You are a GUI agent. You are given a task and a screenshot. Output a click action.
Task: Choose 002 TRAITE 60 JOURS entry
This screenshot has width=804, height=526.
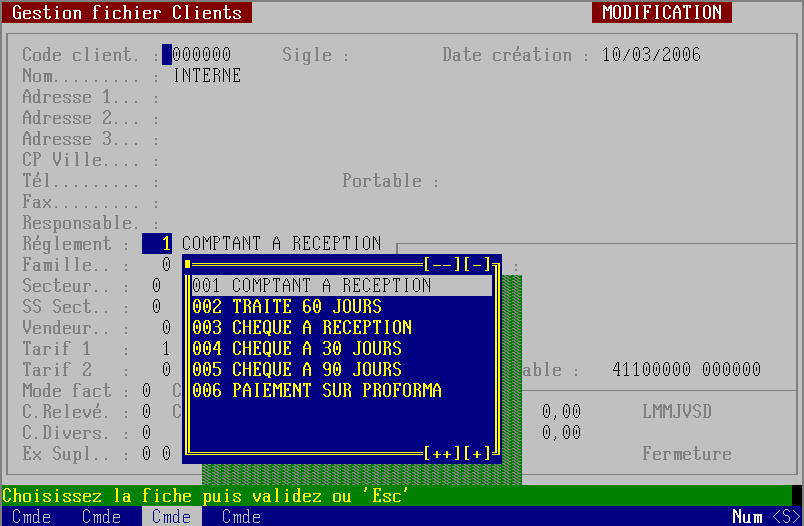coord(286,307)
